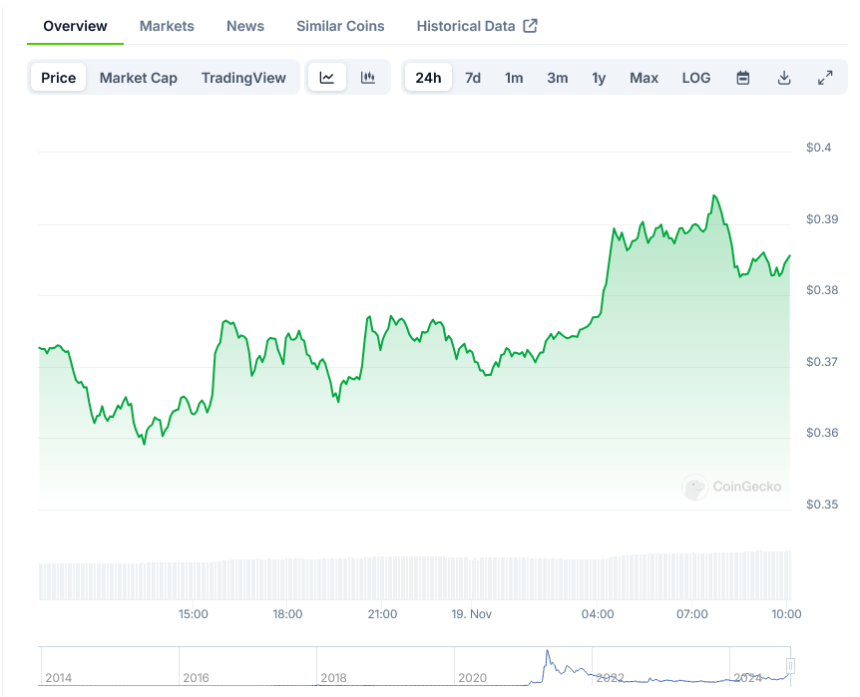Image resolution: width=860 pixels, height=697 pixels.
Task: Select the 7d time range
Action: (473, 77)
